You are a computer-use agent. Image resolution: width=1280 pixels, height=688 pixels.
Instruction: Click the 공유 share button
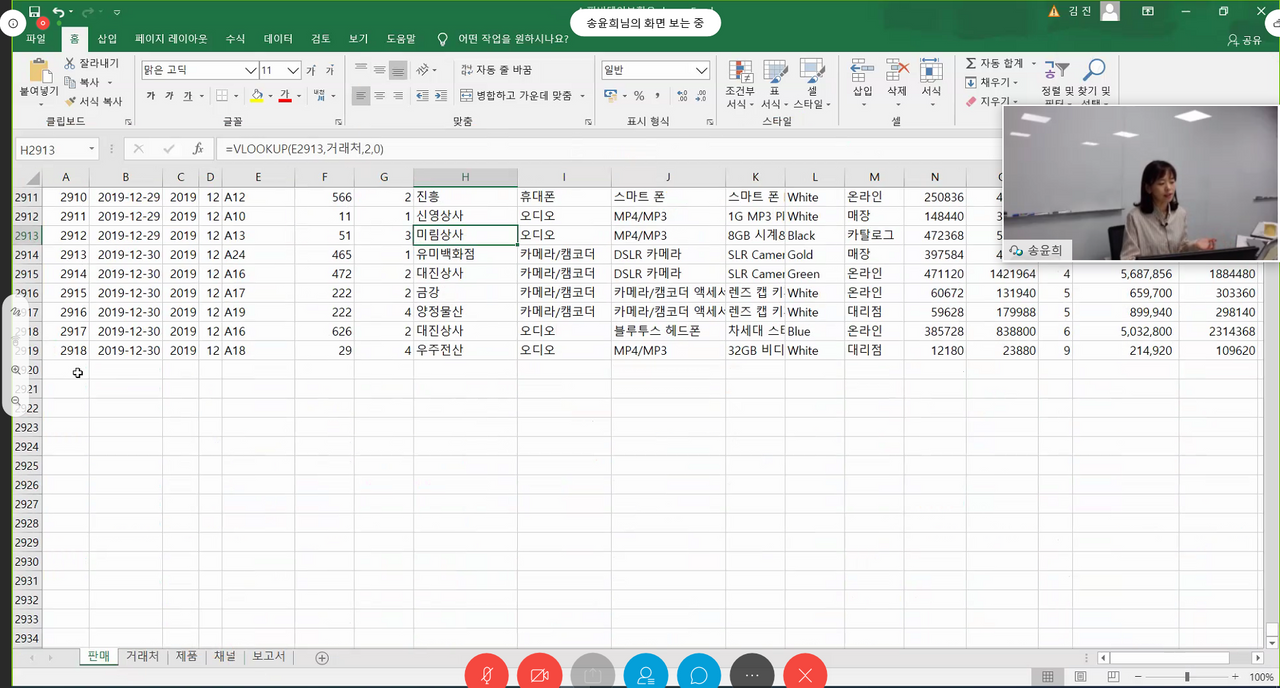1244,40
